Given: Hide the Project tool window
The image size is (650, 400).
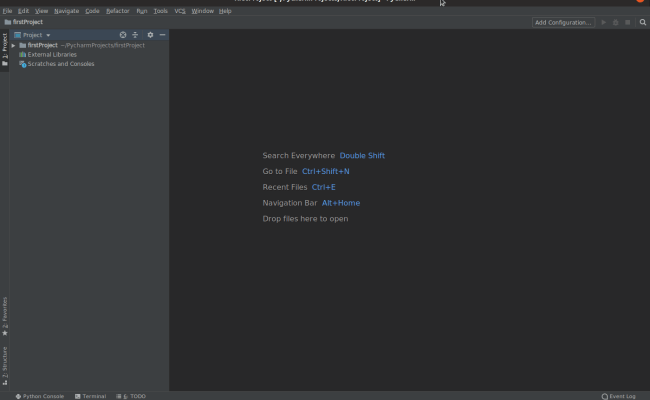Looking at the screenshot, I should 162,35.
